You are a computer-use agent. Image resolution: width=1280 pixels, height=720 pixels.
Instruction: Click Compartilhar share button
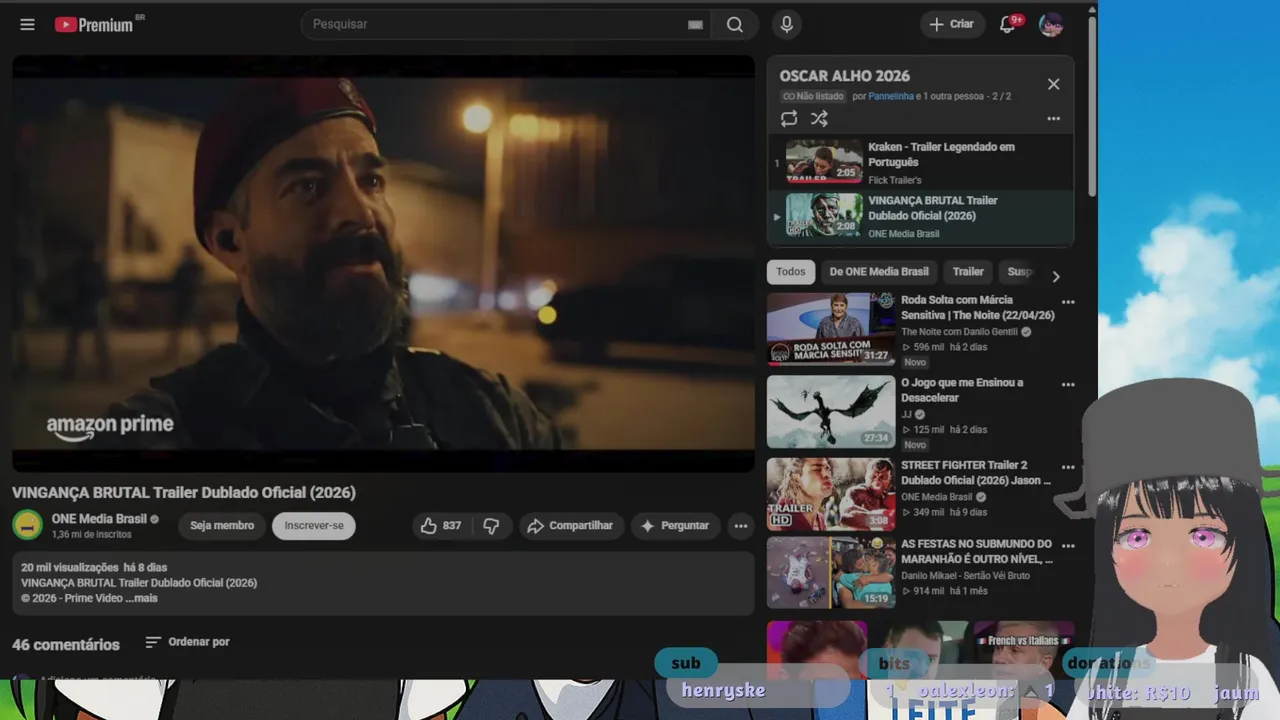pos(572,525)
